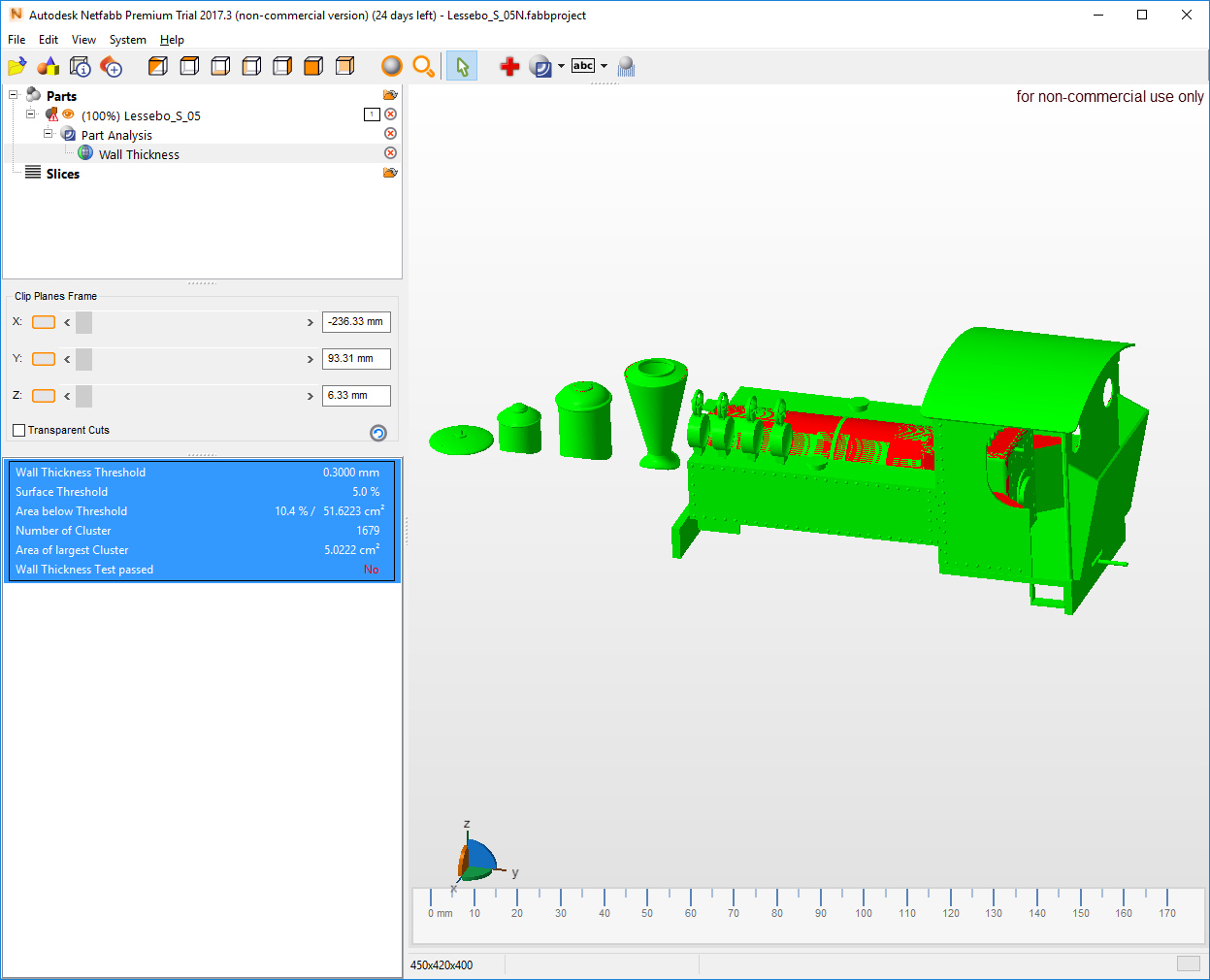Open the File menu
1210x980 pixels.
[x=16, y=40]
